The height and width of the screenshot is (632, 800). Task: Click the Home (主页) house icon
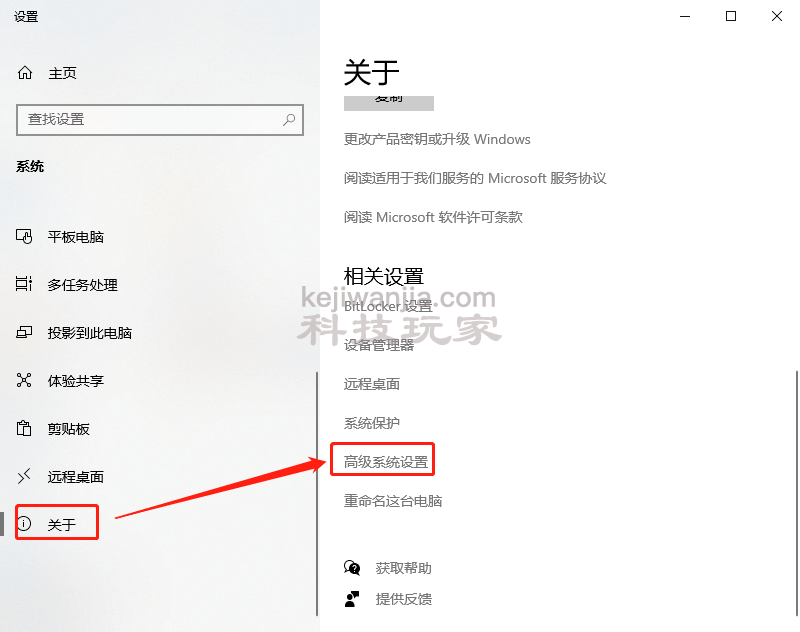(x=25, y=73)
